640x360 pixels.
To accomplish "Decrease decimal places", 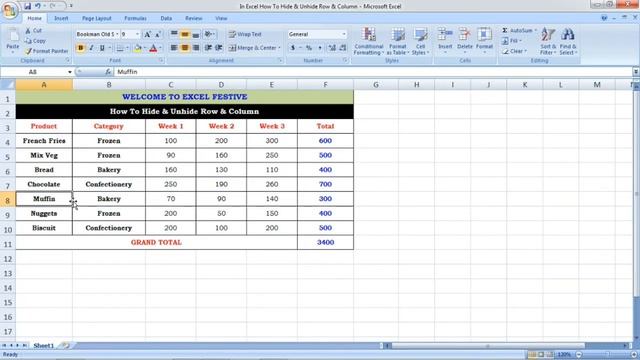I will tap(342, 48).
